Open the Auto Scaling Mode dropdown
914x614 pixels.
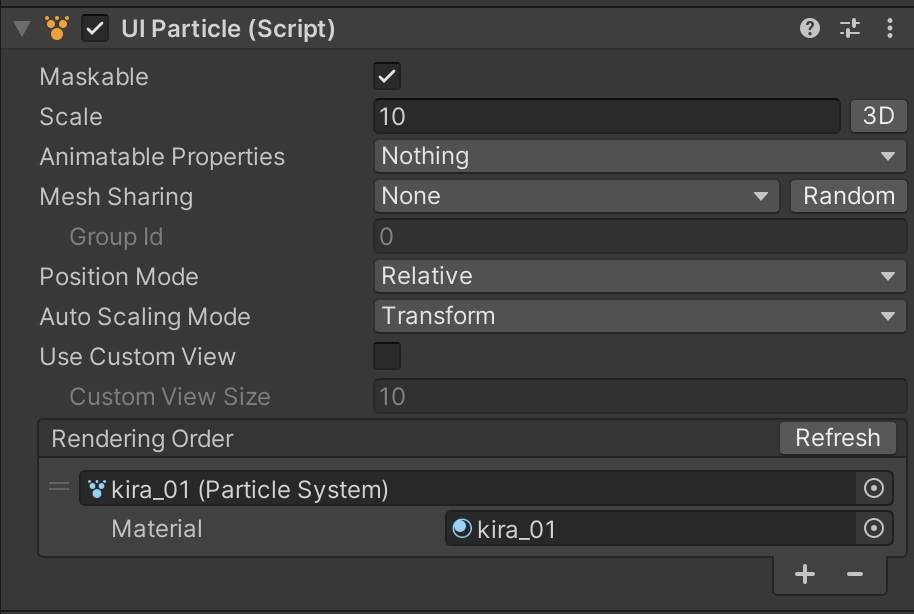pos(640,316)
